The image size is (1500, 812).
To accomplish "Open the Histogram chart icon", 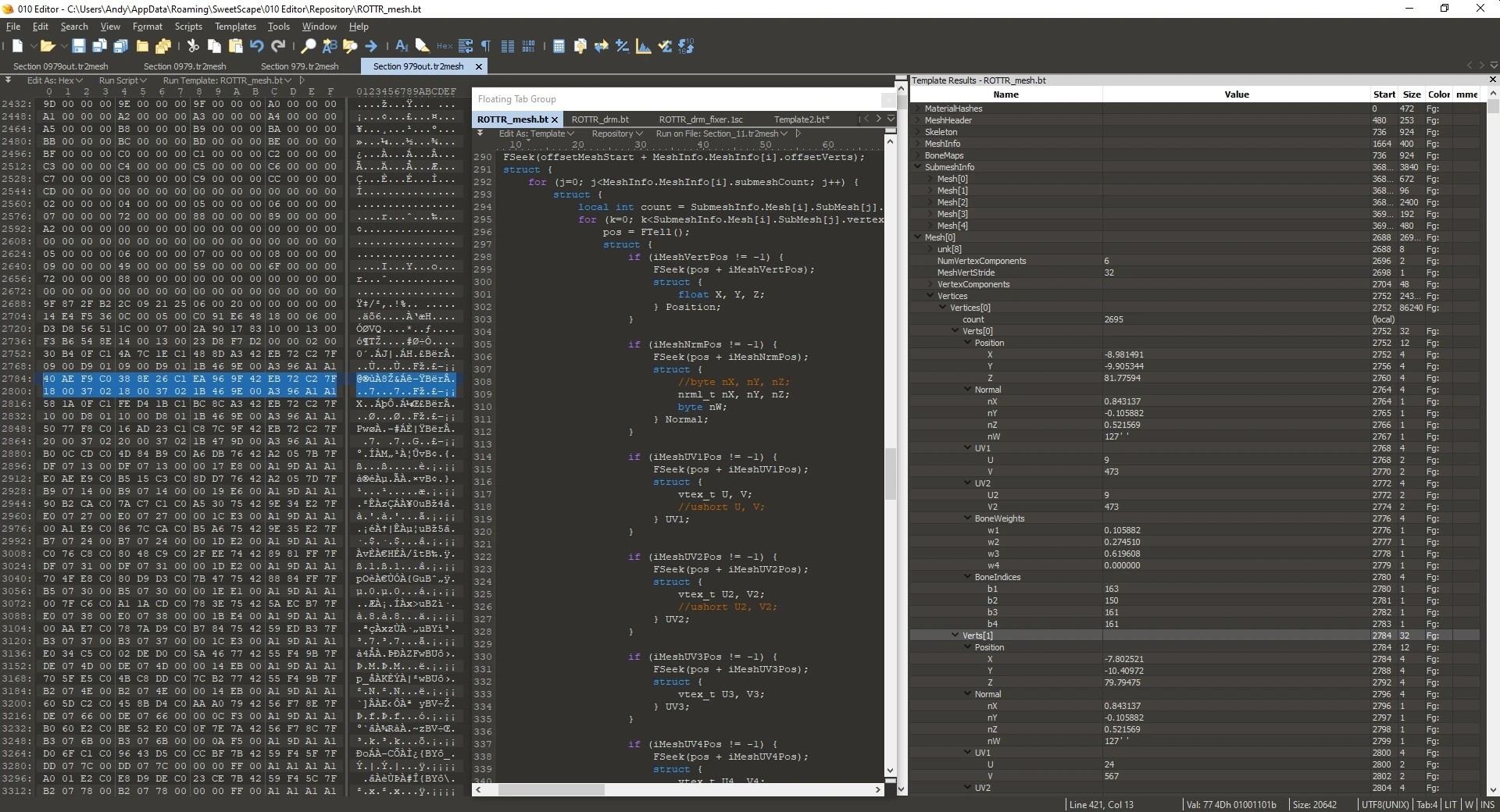I will 644,46.
